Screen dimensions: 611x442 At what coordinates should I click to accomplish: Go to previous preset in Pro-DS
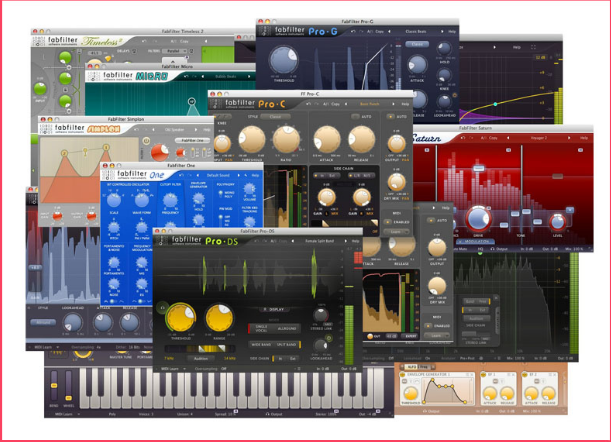point(293,241)
